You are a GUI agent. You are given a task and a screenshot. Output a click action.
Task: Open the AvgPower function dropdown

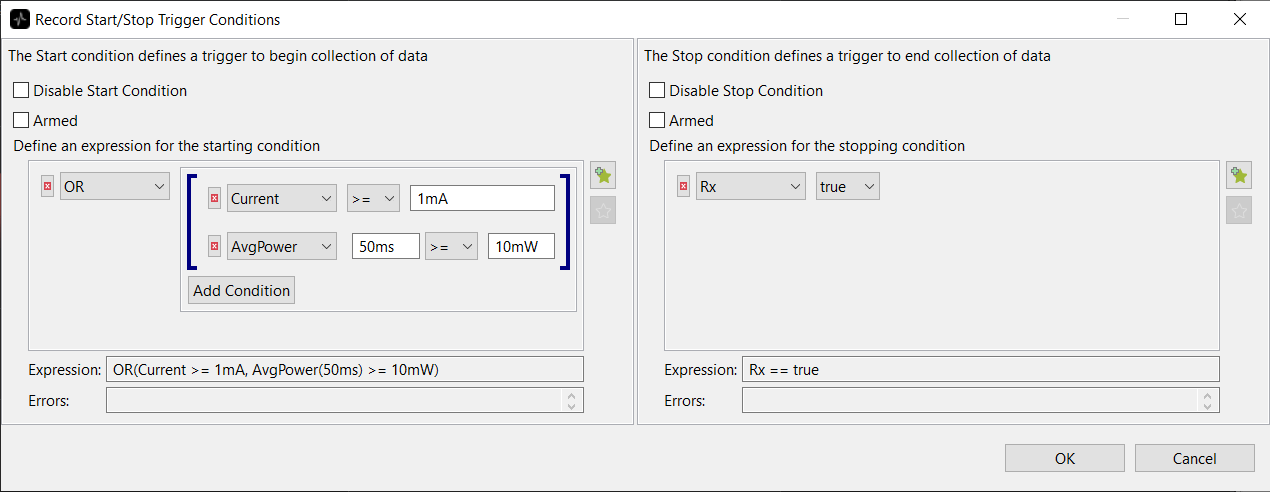click(x=282, y=247)
